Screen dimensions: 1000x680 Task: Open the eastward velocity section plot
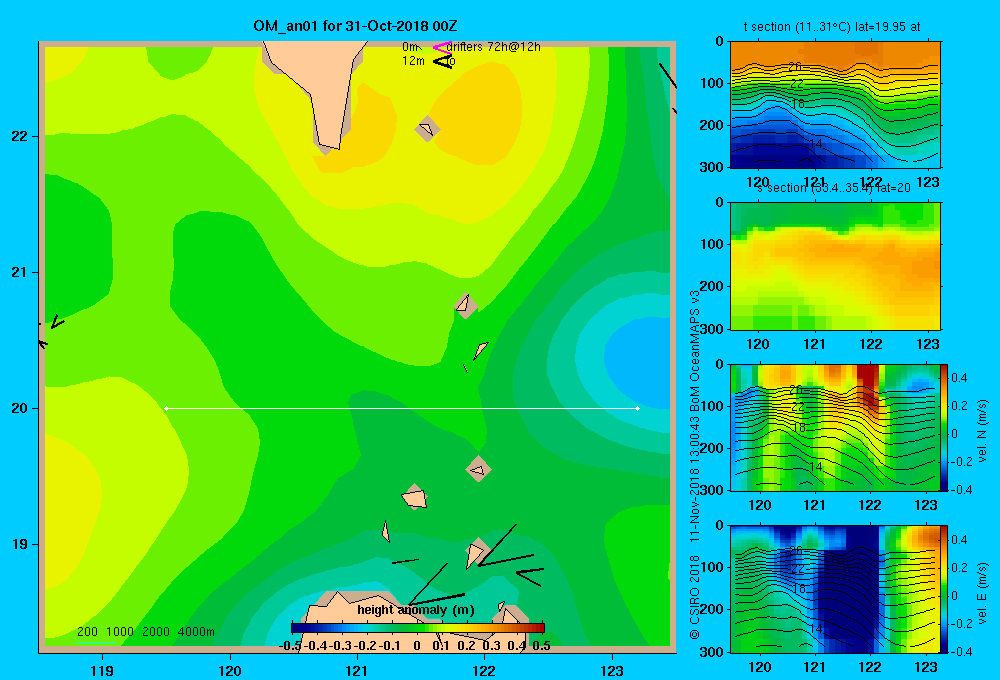pyautogui.click(x=835, y=589)
